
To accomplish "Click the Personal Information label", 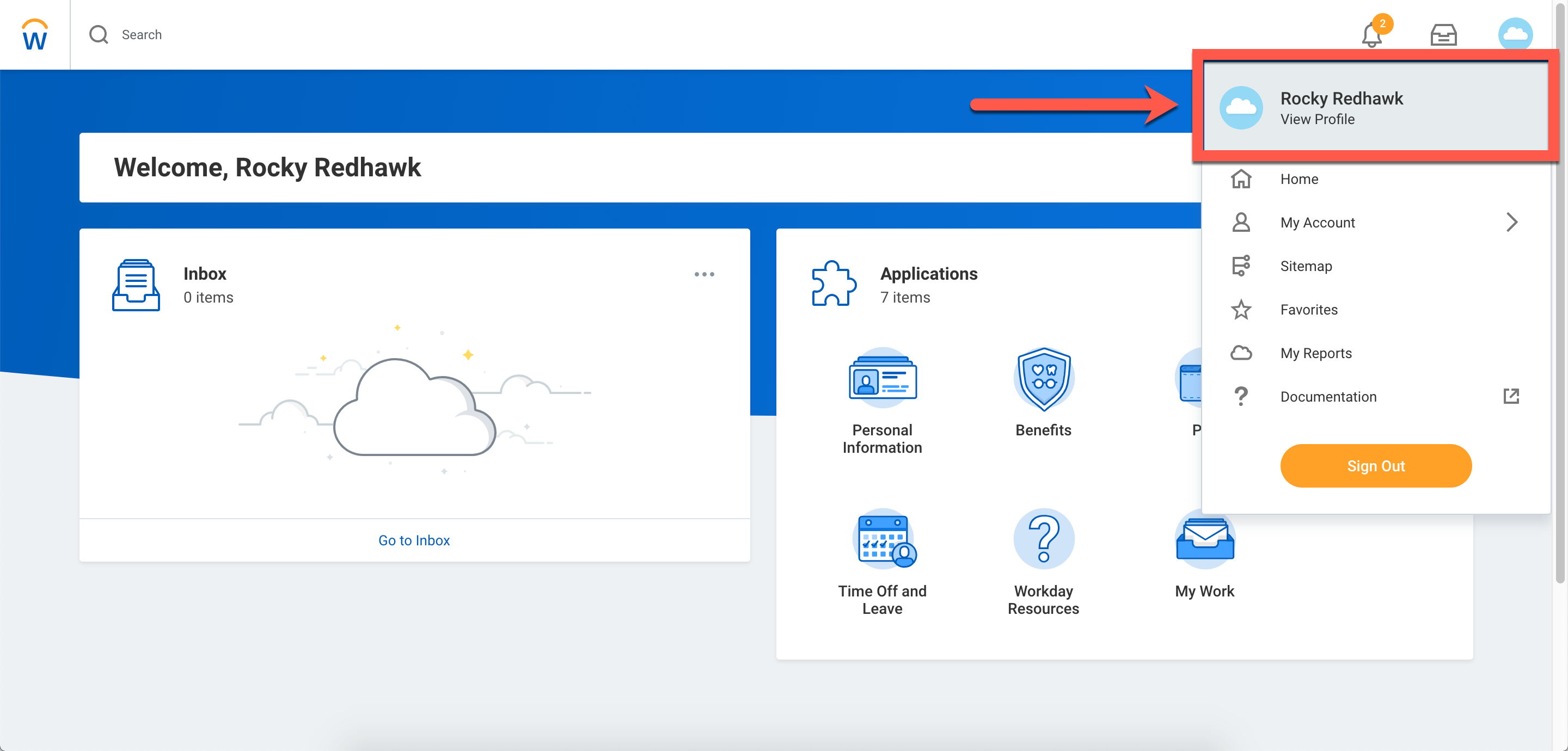I will click(x=883, y=439).
